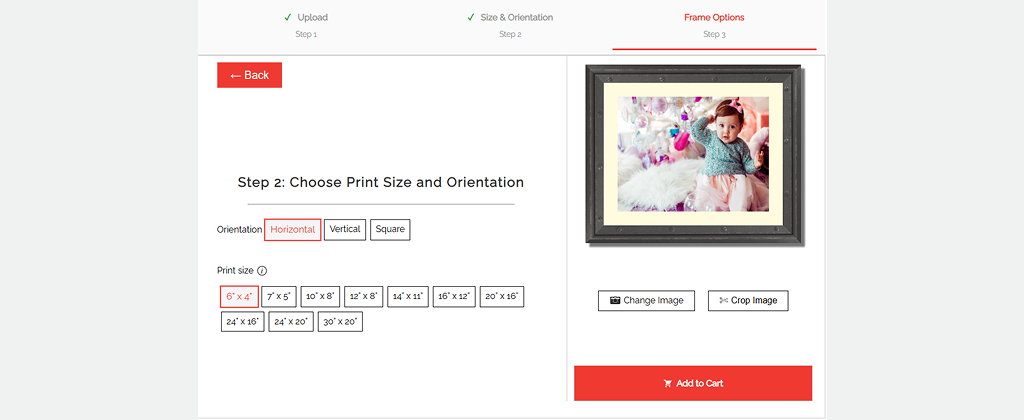Screen dimensions: 1024x420
Task: Choose 16" x 12" print size
Action: (454, 296)
